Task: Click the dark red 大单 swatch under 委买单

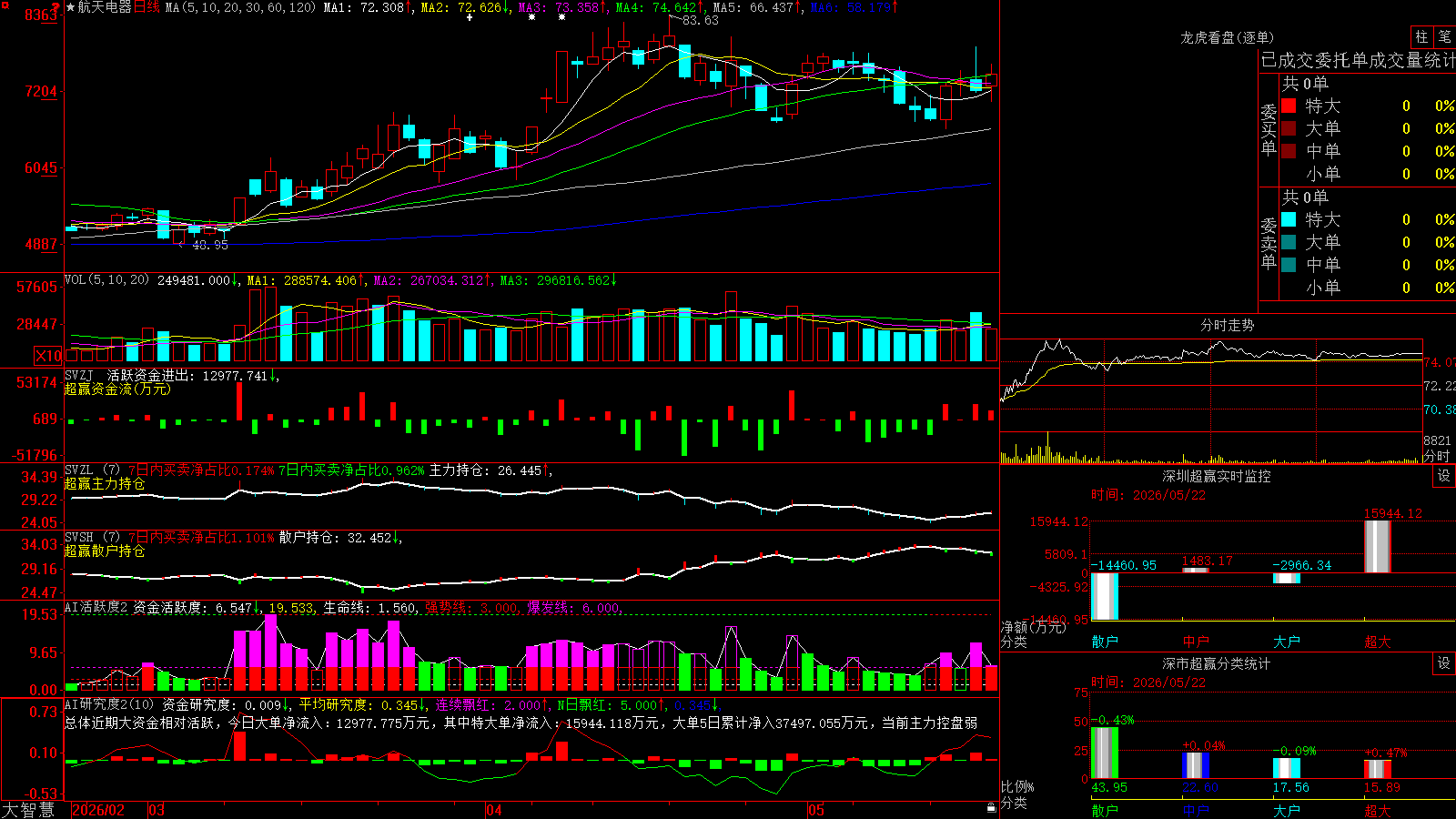Action: click(x=1289, y=128)
